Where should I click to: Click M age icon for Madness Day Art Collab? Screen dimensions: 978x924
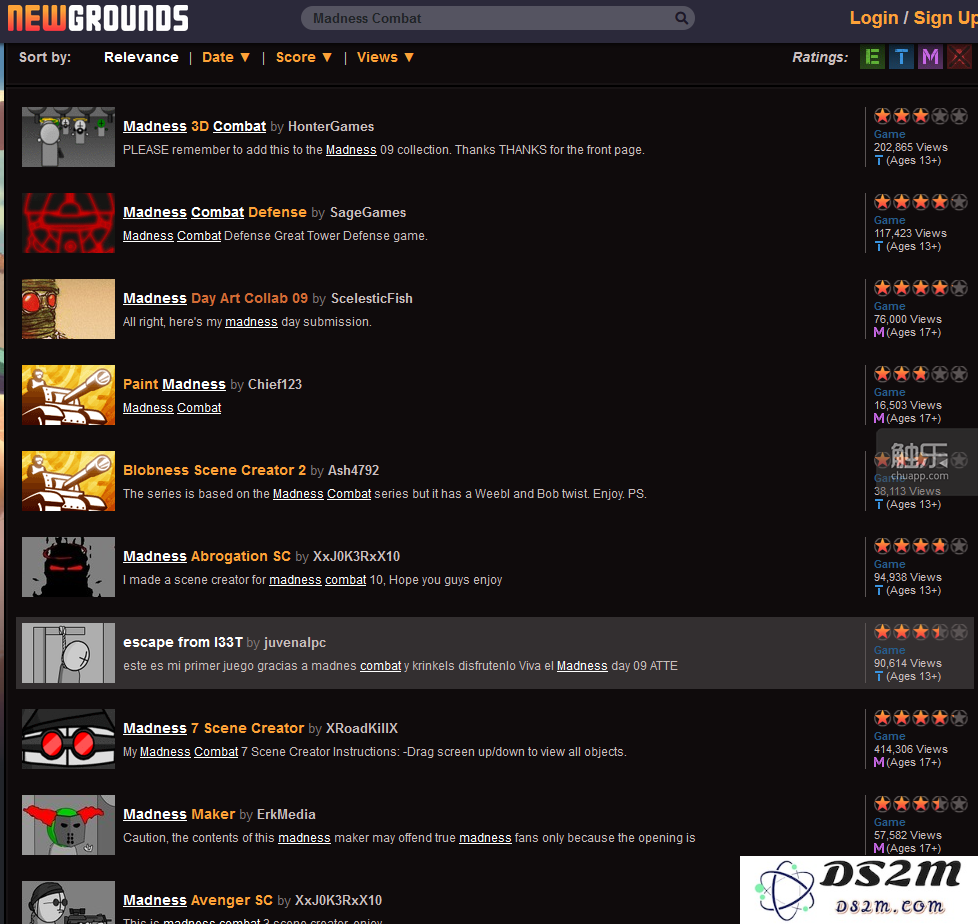tap(879, 333)
